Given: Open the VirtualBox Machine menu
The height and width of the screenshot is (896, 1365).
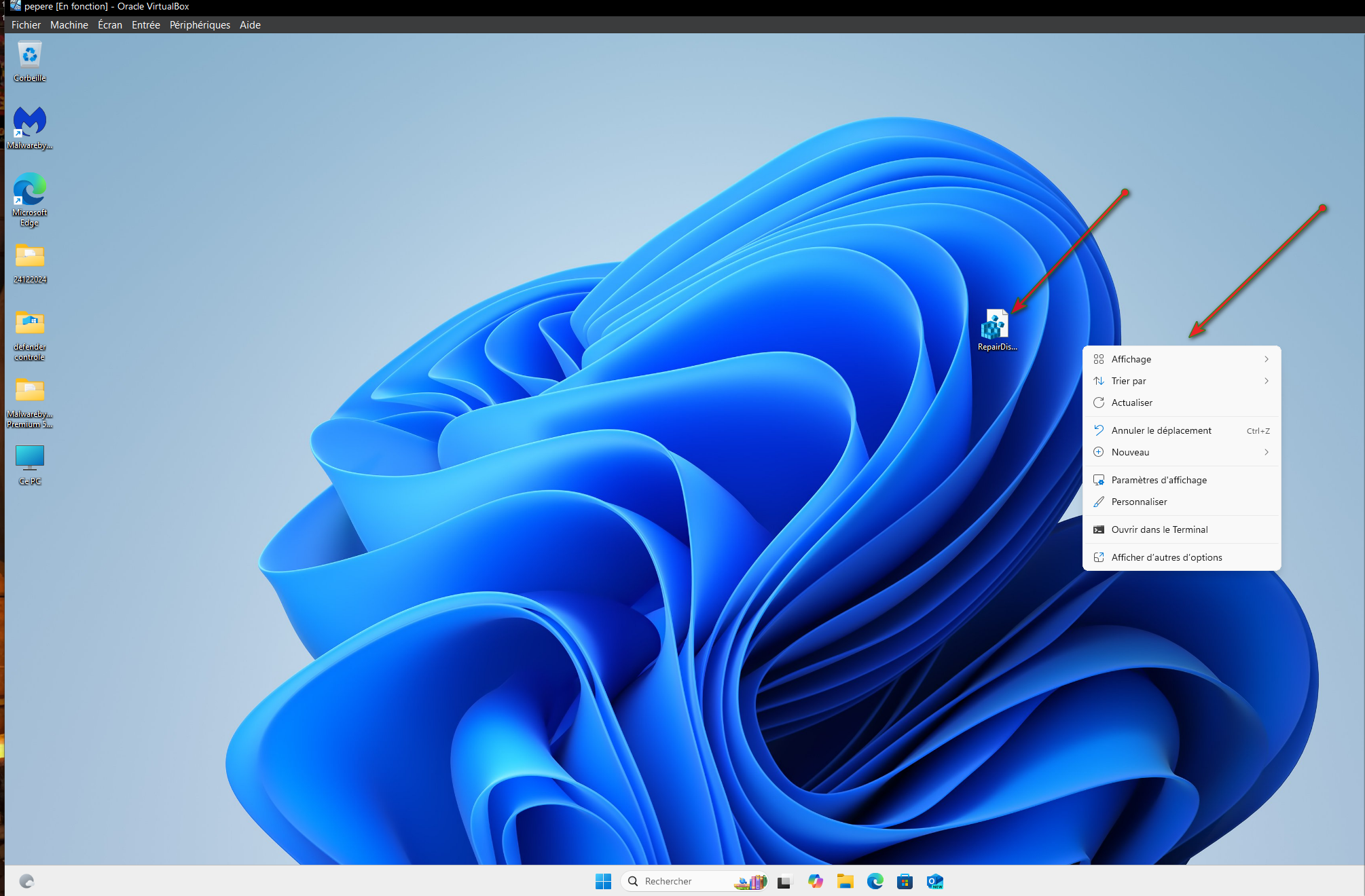Looking at the screenshot, I should 69,25.
